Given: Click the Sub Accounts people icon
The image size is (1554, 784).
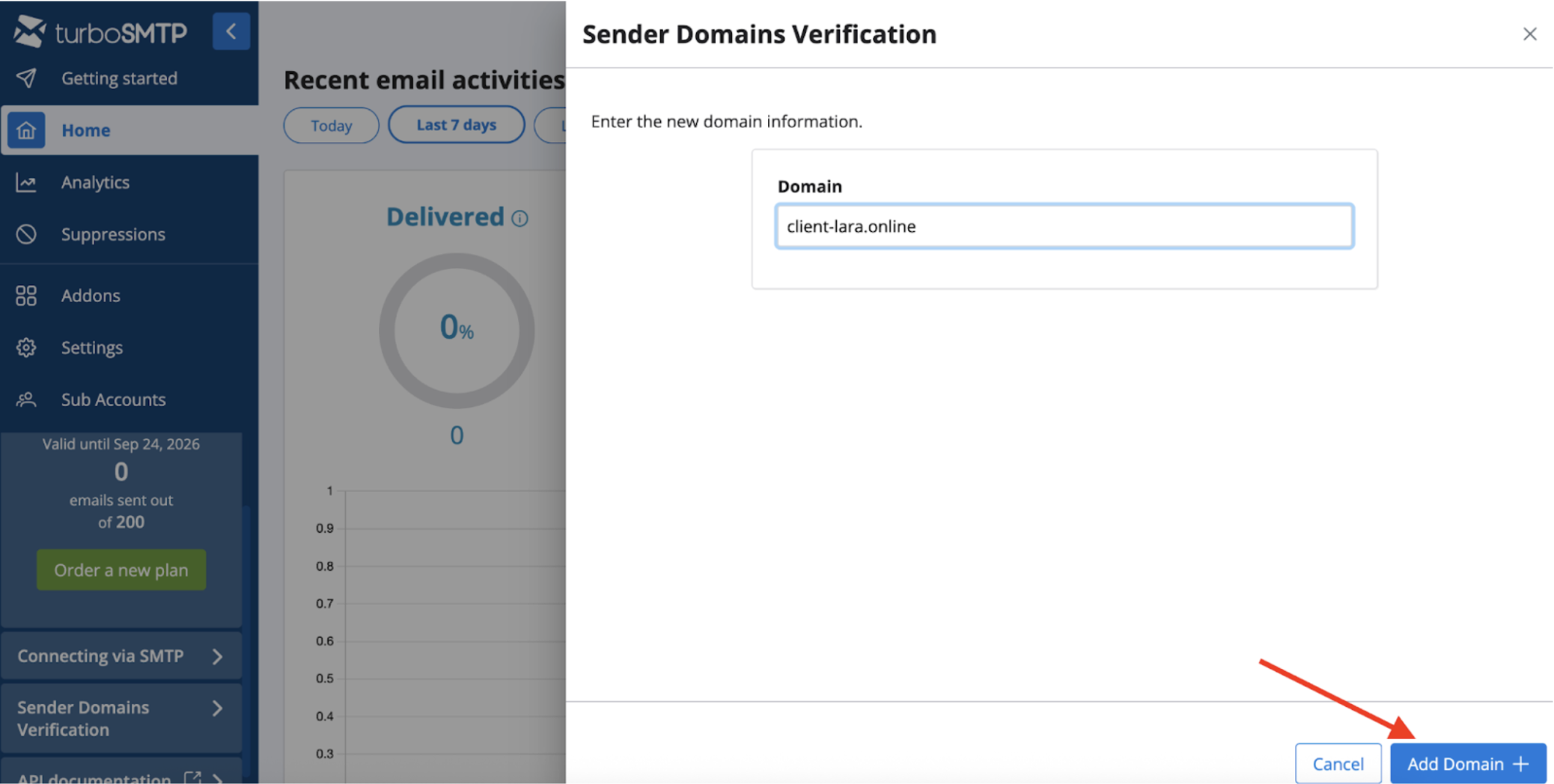Looking at the screenshot, I should click(26, 399).
